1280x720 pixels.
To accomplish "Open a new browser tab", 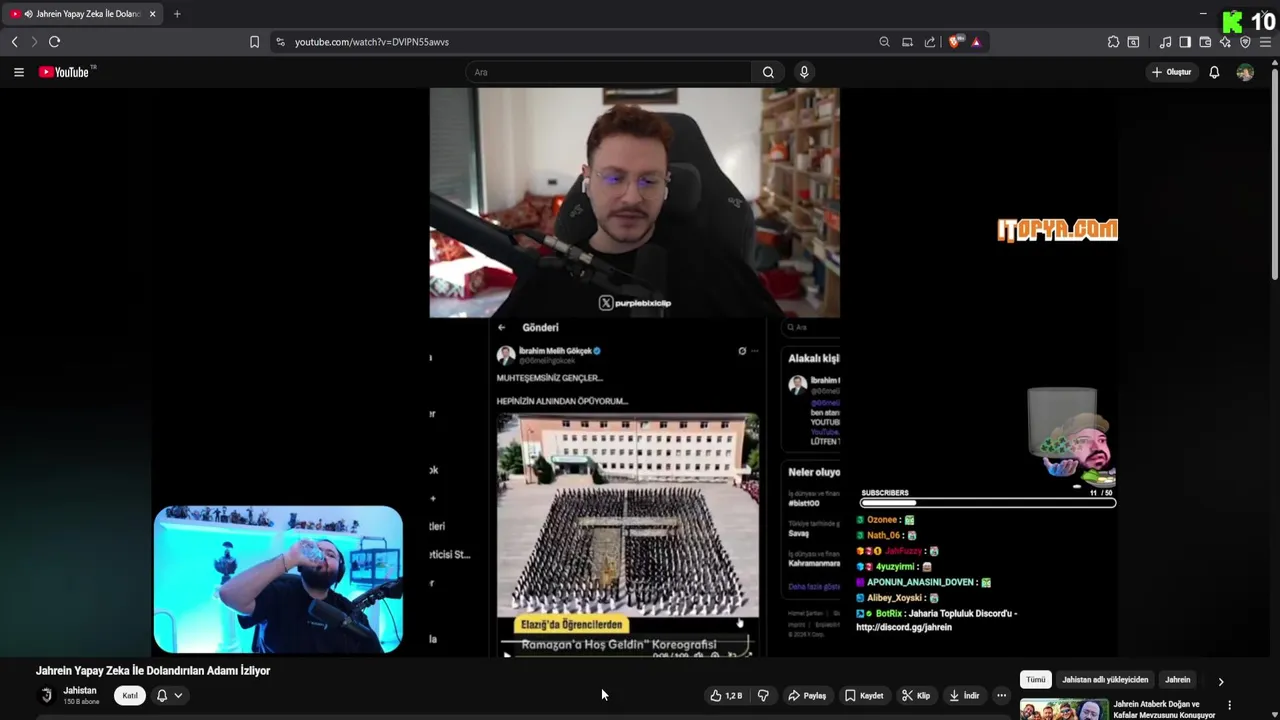I will point(177,14).
